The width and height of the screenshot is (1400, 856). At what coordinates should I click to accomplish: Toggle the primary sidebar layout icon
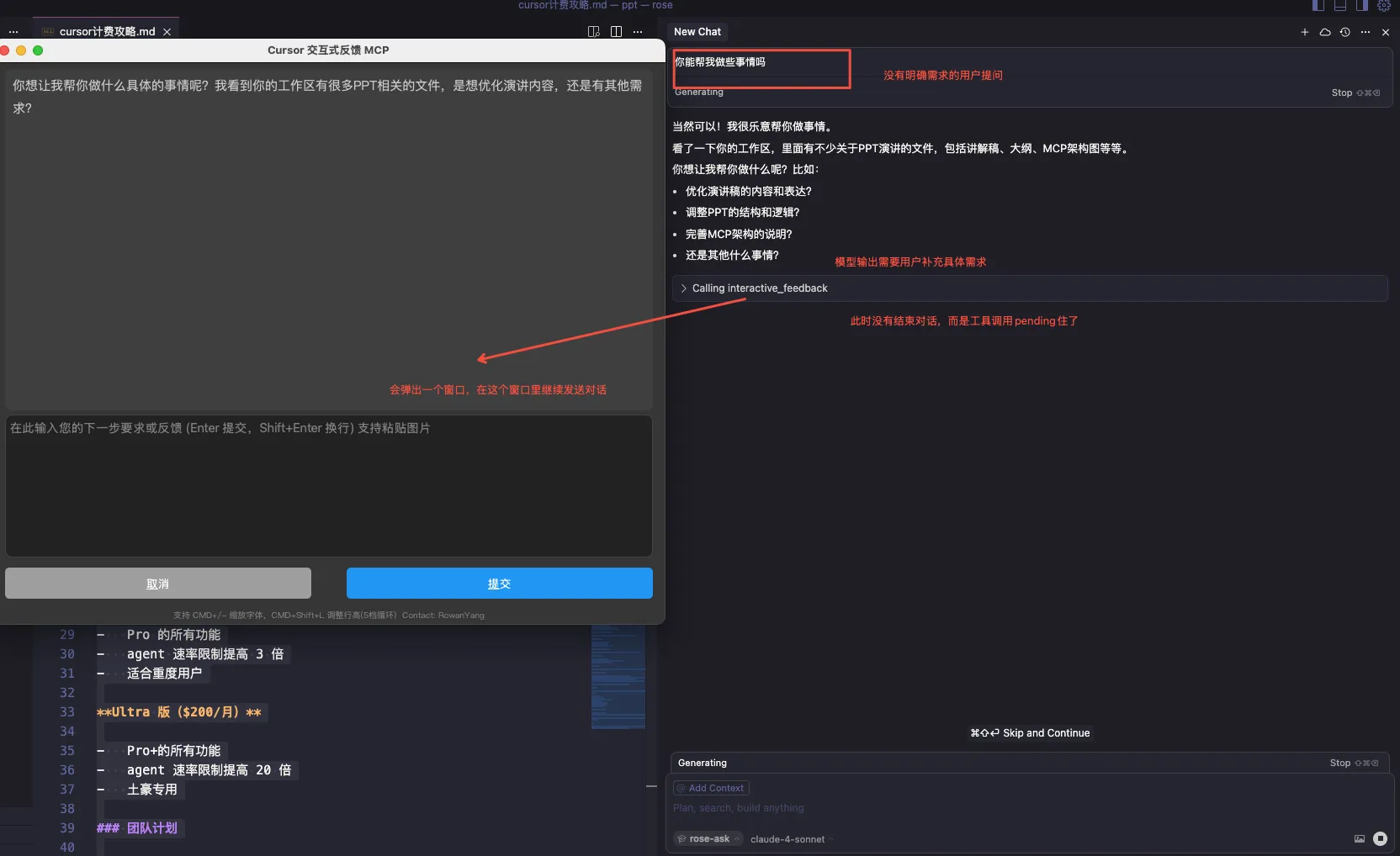(x=1318, y=5)
